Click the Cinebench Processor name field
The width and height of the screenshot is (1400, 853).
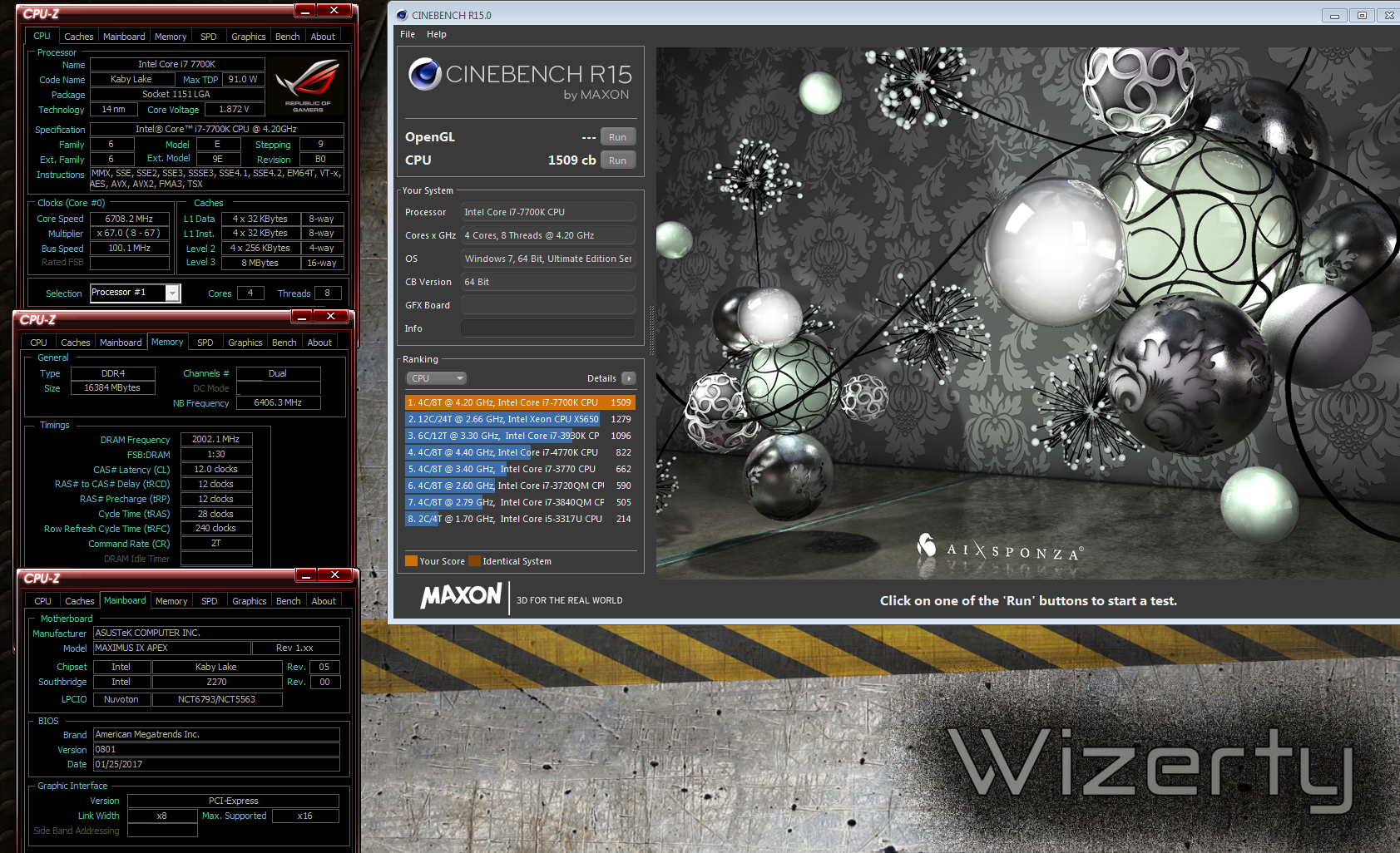548,212
